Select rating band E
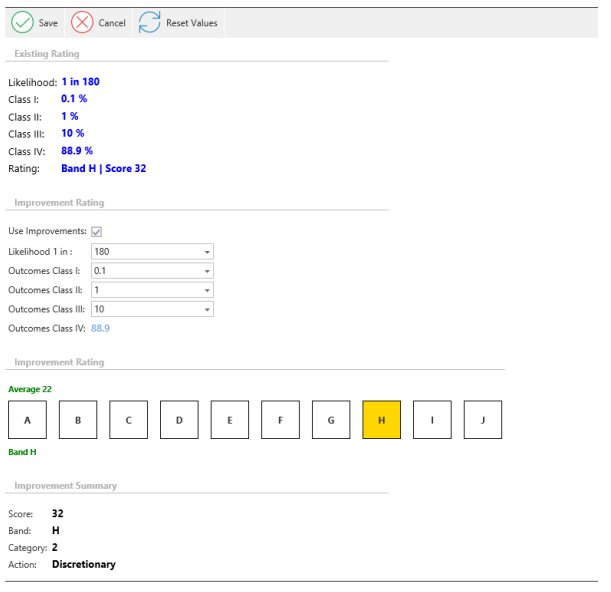This screenshot has width=611, height=592. [x=230, y=420]
